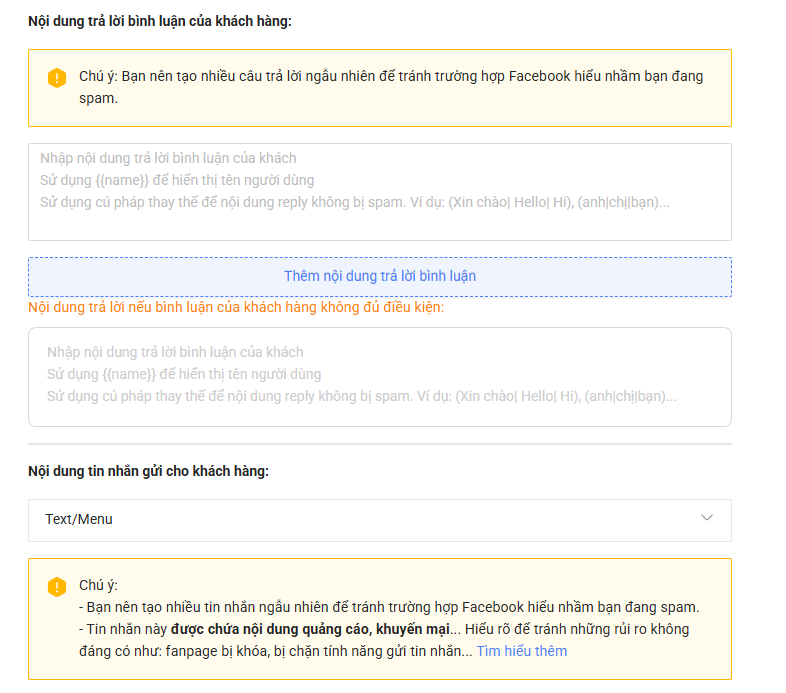786x693 pixels.
Task: Click the orange label about "không đủ điều kiện"
Action: 236,307
